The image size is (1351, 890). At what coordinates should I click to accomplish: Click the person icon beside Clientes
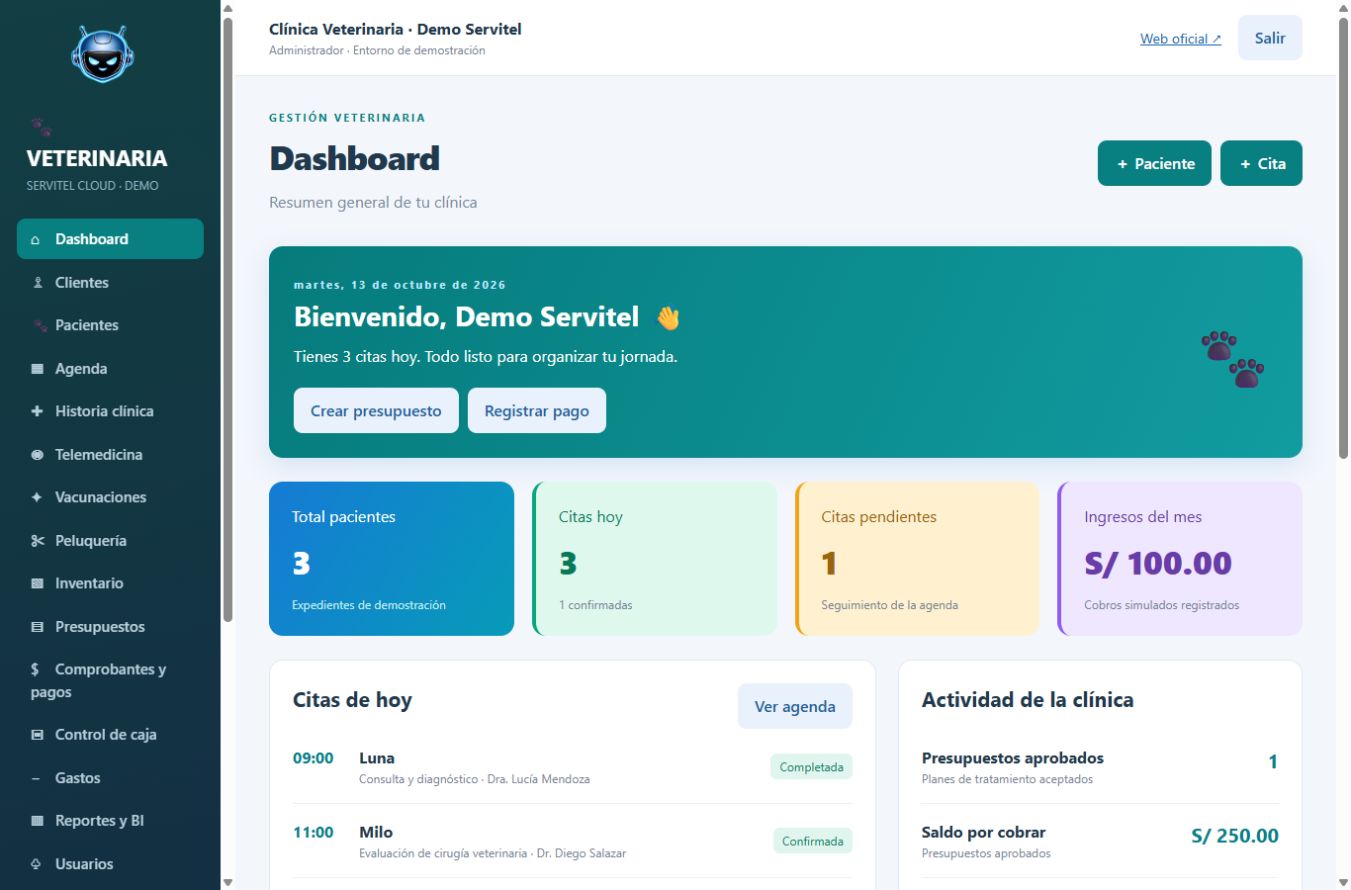pyautogui.click(x=37, y=283)
